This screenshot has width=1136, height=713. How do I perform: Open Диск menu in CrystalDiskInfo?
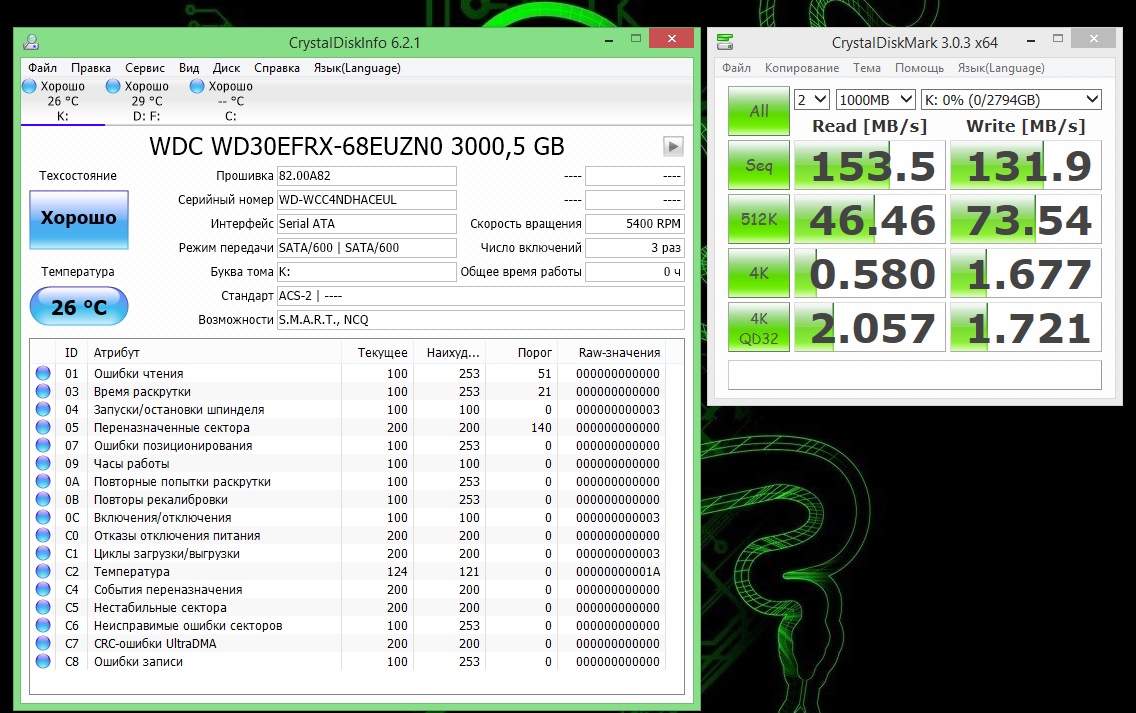226,68
